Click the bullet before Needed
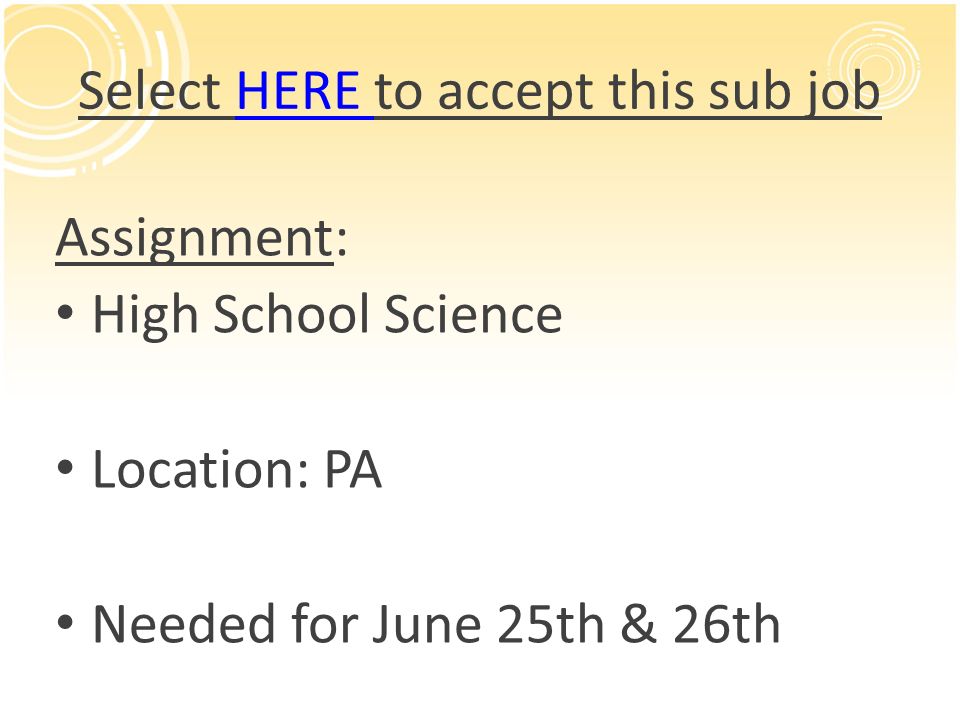960x720 pixels. (x=65, y=623)
